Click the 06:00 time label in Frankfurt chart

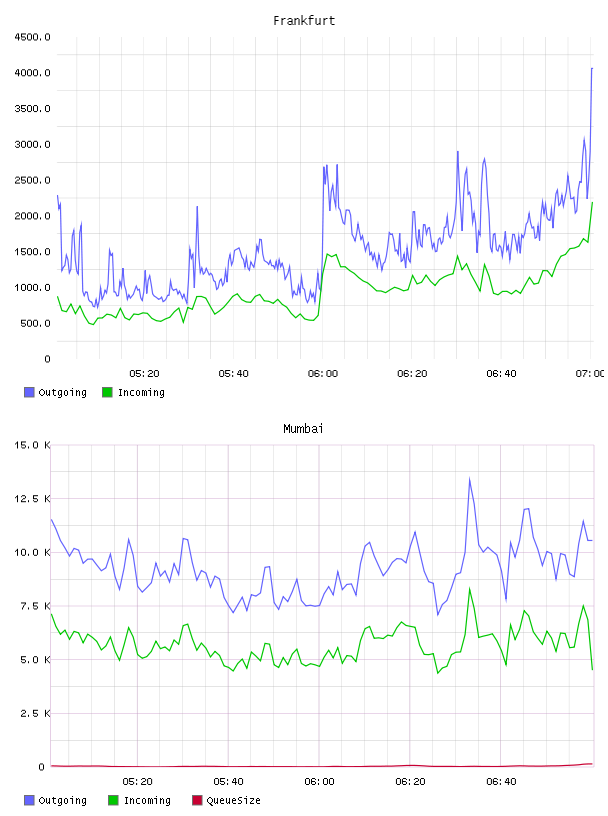tap(323, 374)
